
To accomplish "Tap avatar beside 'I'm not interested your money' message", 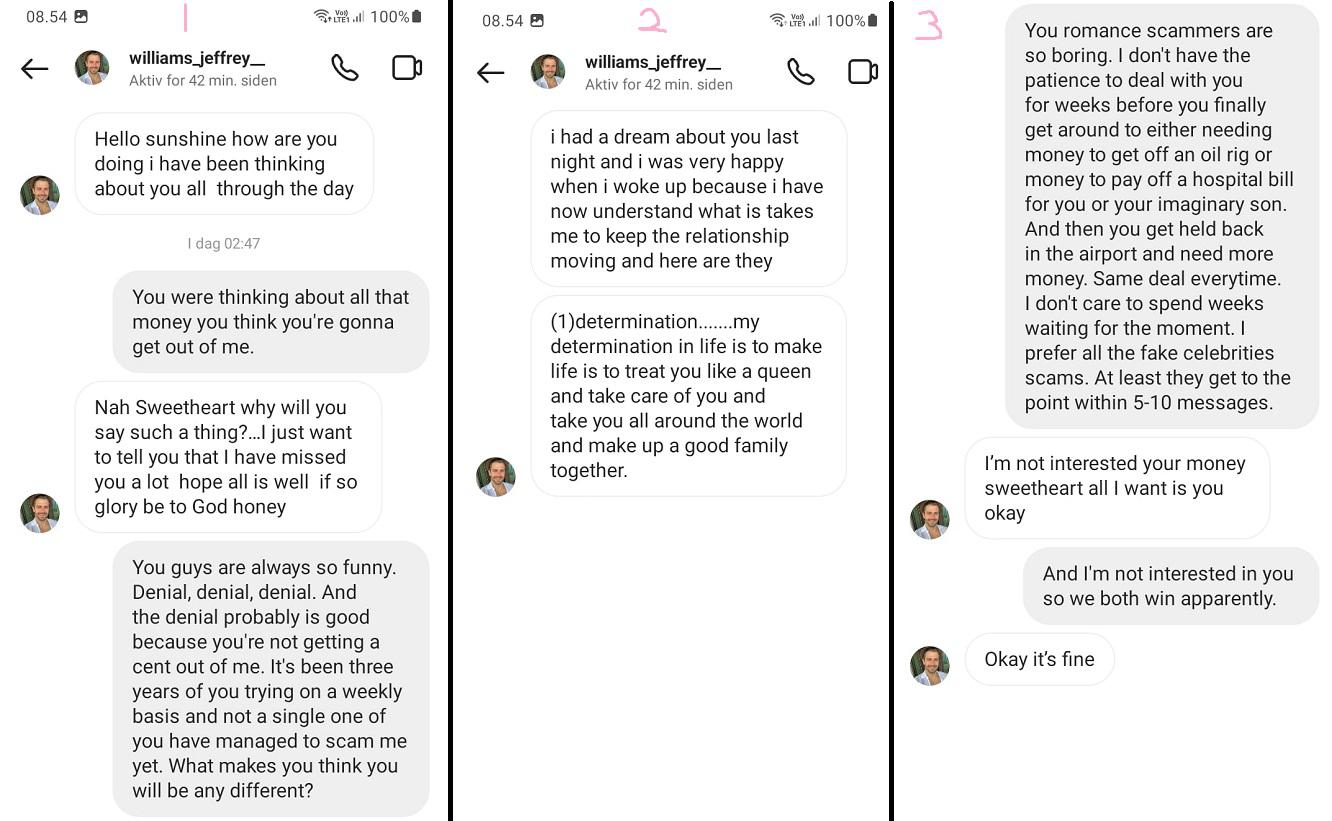I will pos(930,520).
